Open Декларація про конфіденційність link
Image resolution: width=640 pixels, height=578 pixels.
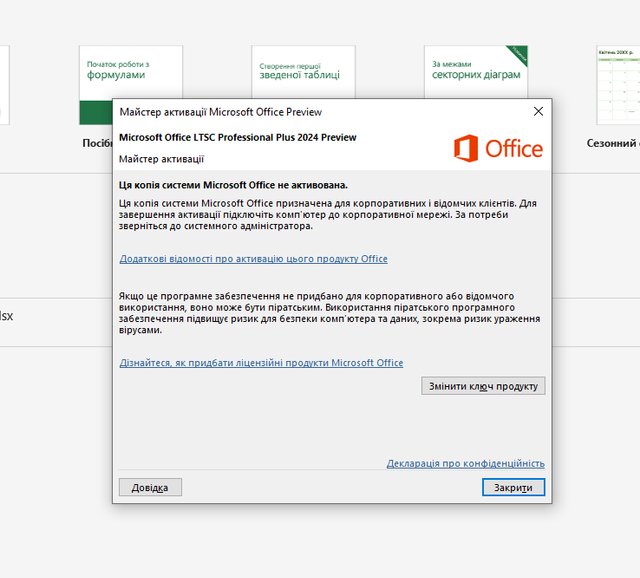[x=466, y=463]
